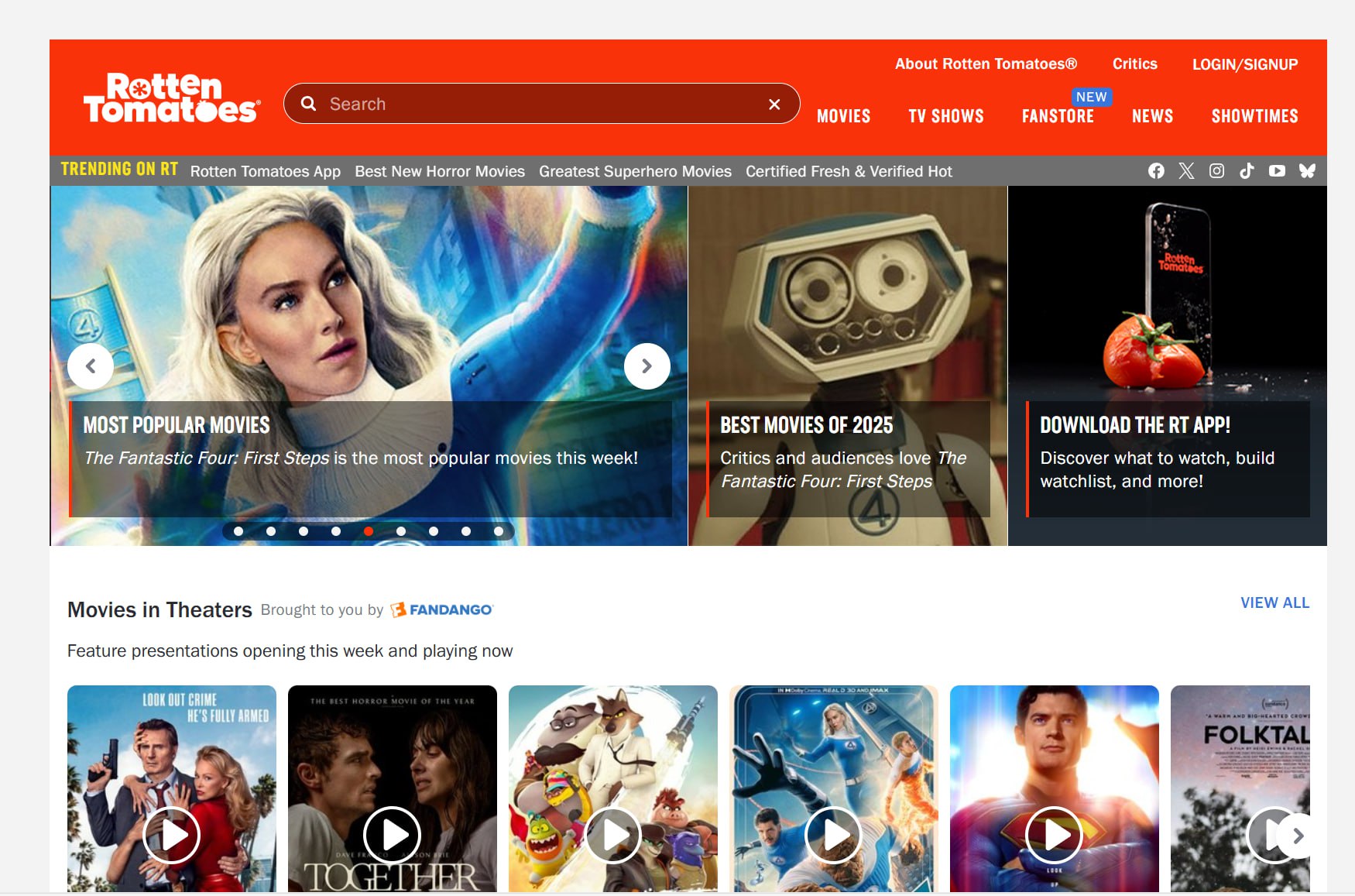Screen dimensions: 1355x896
Task: Play trailer on Together poster
Action: (393, 836)
